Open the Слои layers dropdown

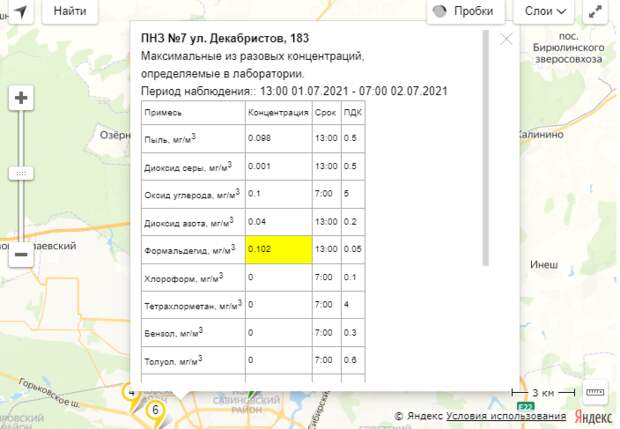tap(543, 11)
